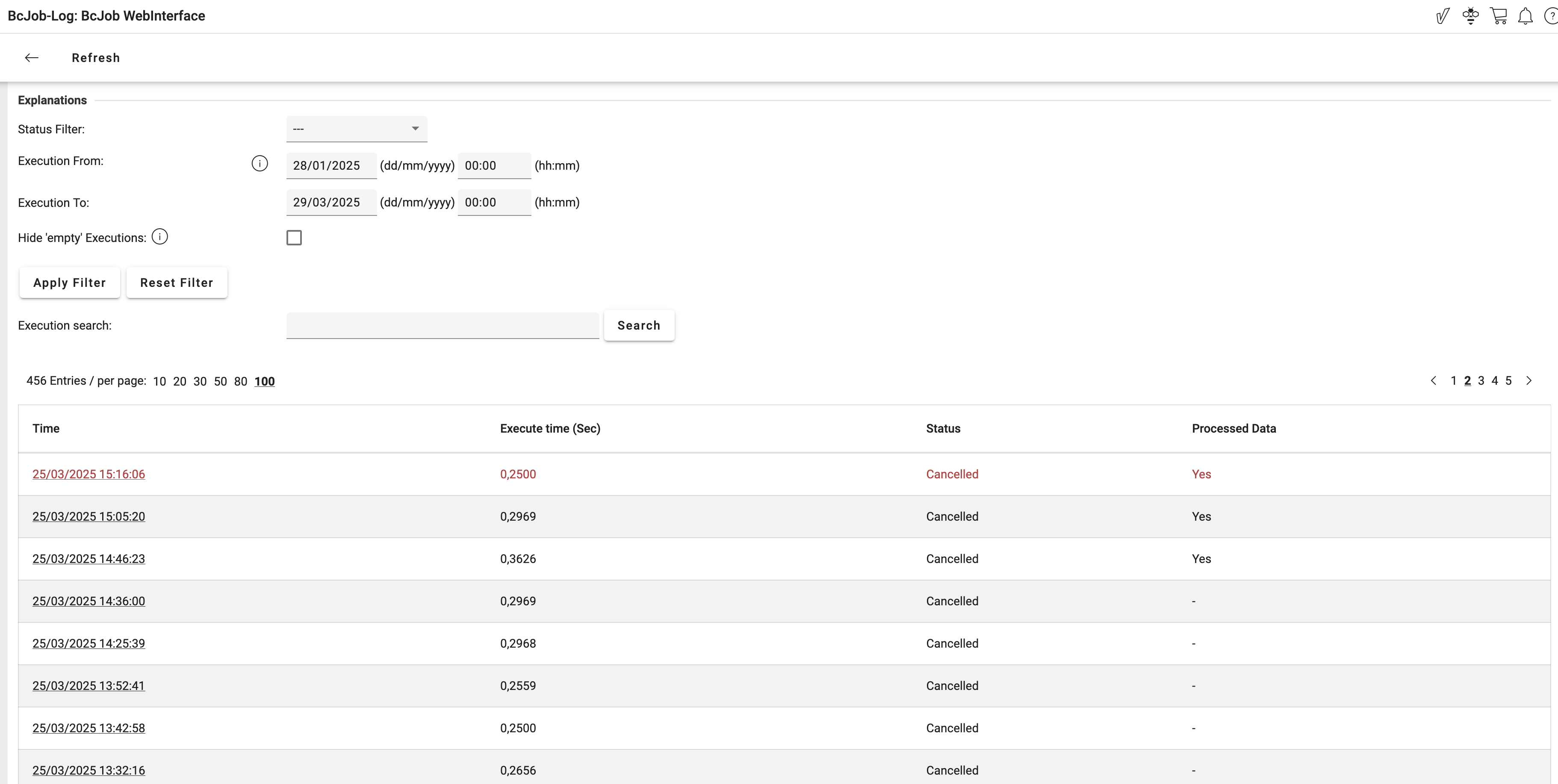Screen dimensions: 1558x784
Task: Click the back arrow icon
Action: click(32, 57)
